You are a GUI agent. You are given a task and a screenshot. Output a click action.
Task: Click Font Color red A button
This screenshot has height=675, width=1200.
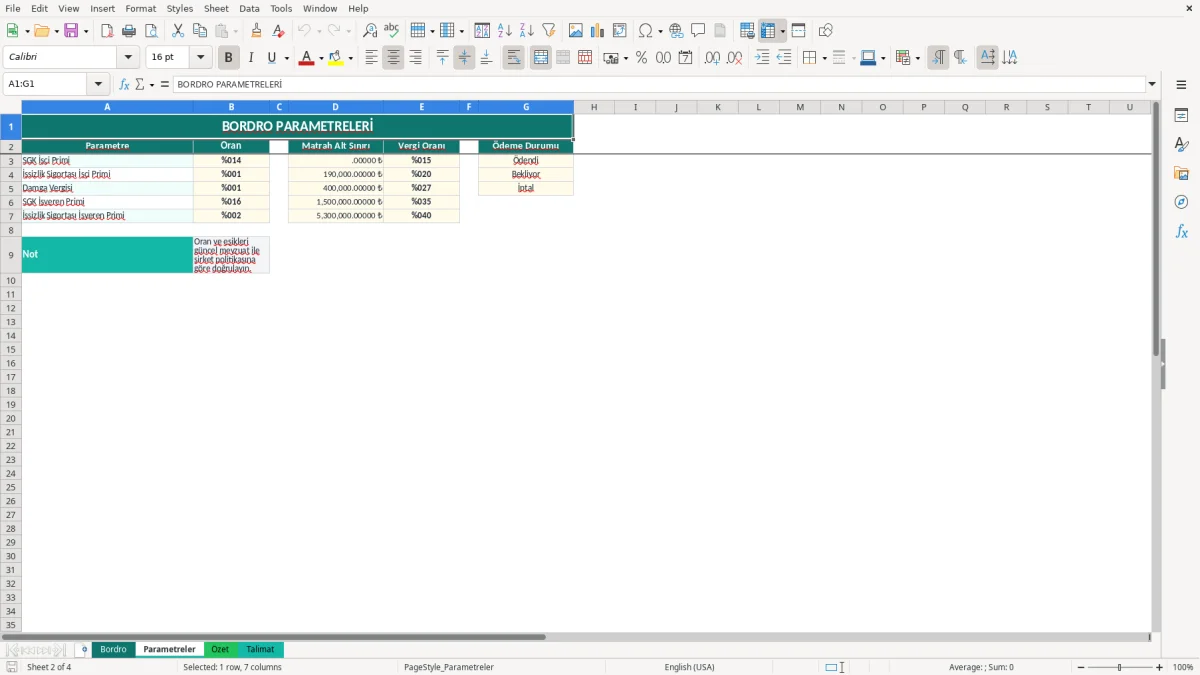(x=306, y=58)
